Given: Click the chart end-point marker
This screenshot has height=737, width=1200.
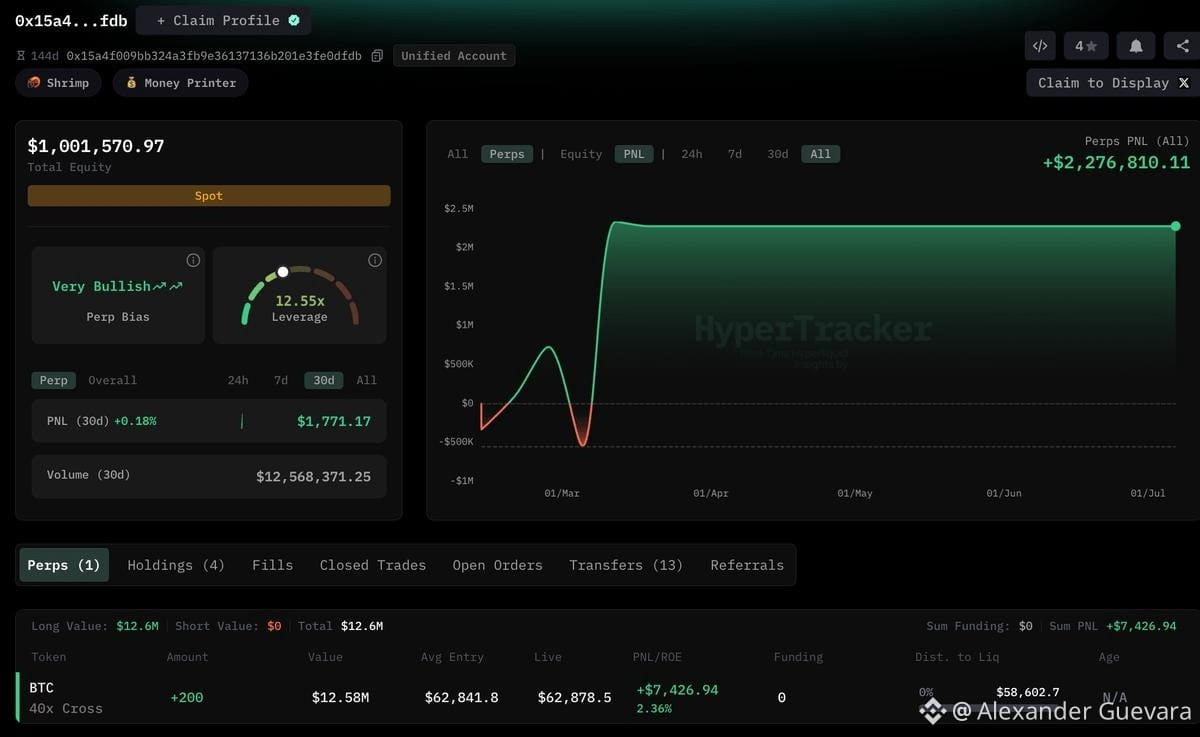Looking at the screenshot, I should (x=1176, y=226).
